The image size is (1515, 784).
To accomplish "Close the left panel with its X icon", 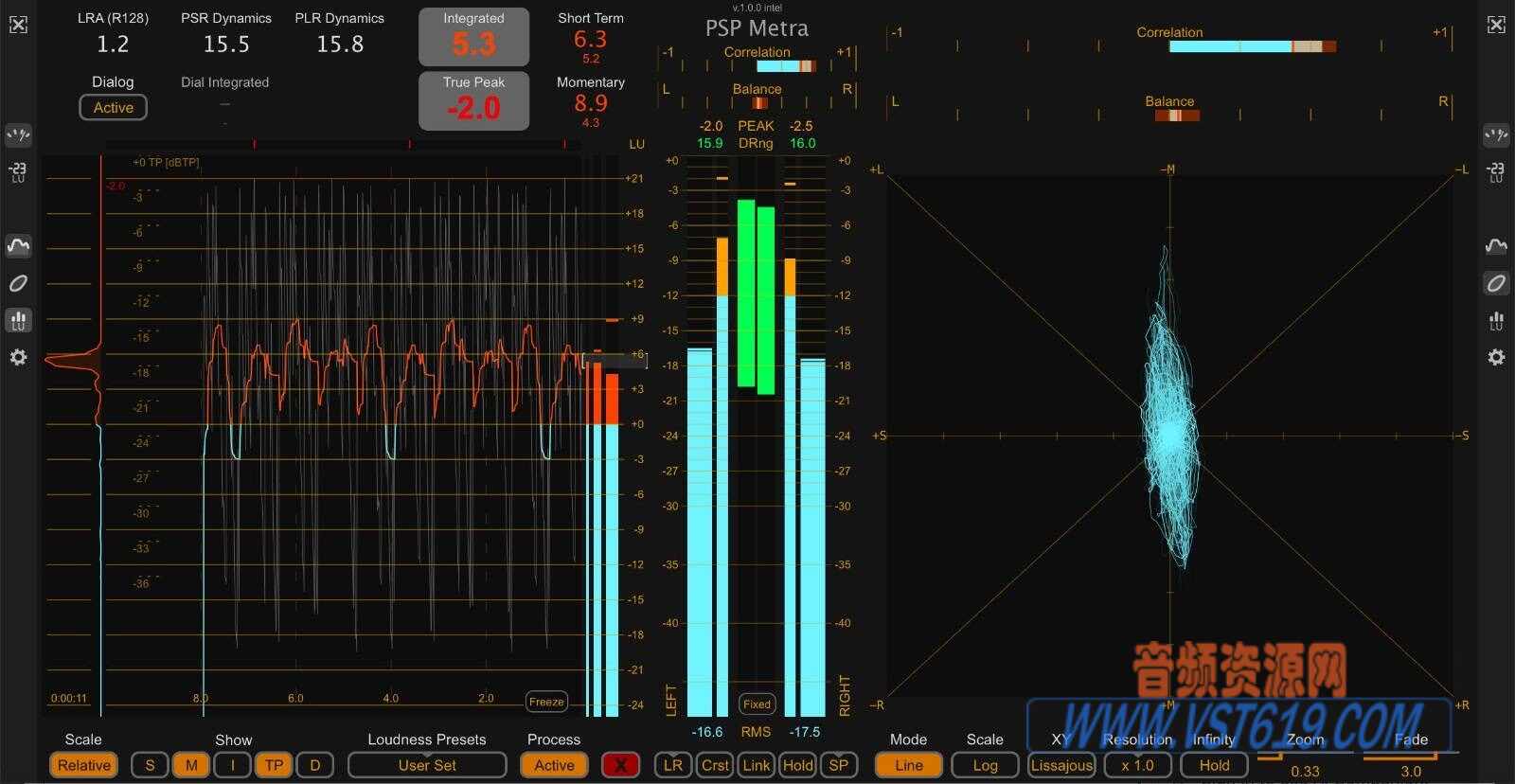I will (x=18, y=25).
